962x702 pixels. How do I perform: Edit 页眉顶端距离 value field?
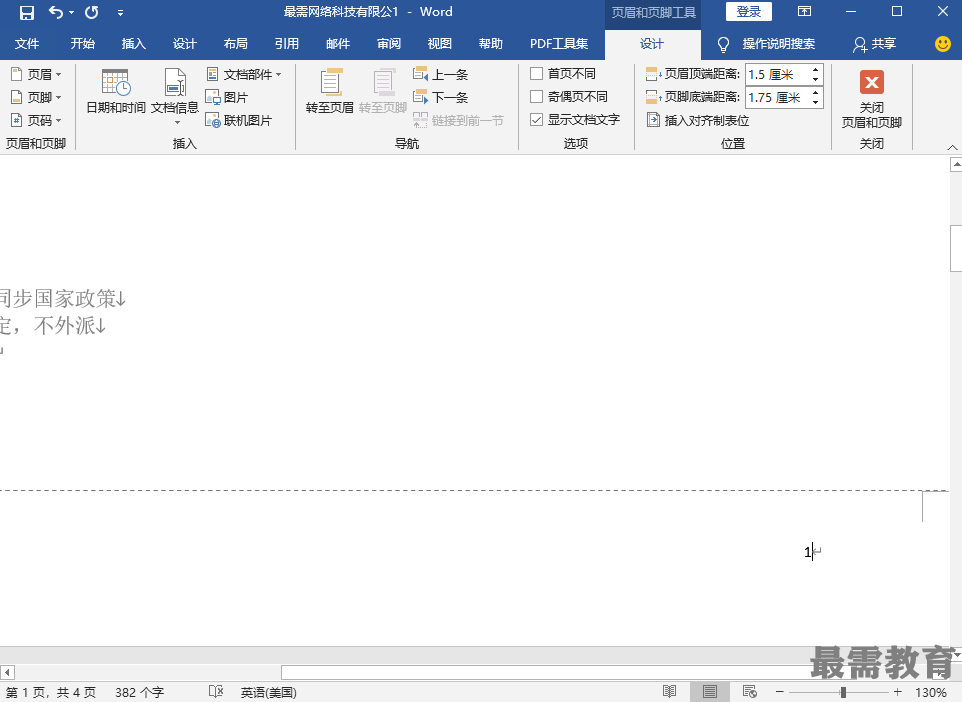[777, 75]
